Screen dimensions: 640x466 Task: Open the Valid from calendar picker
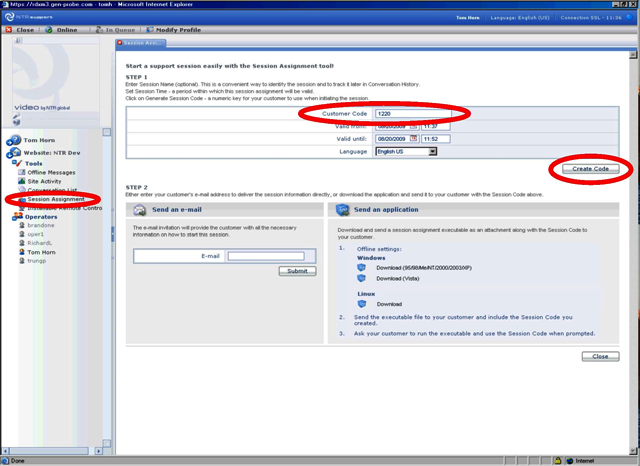tap(414, 126)
